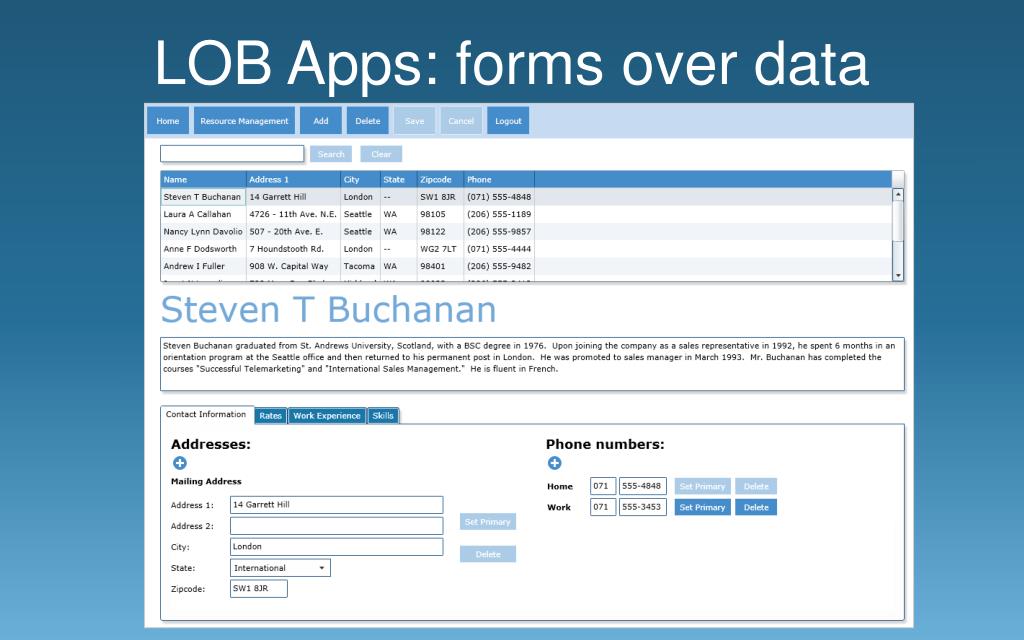Edit Work phone area code field

click(x=603, y=507)
